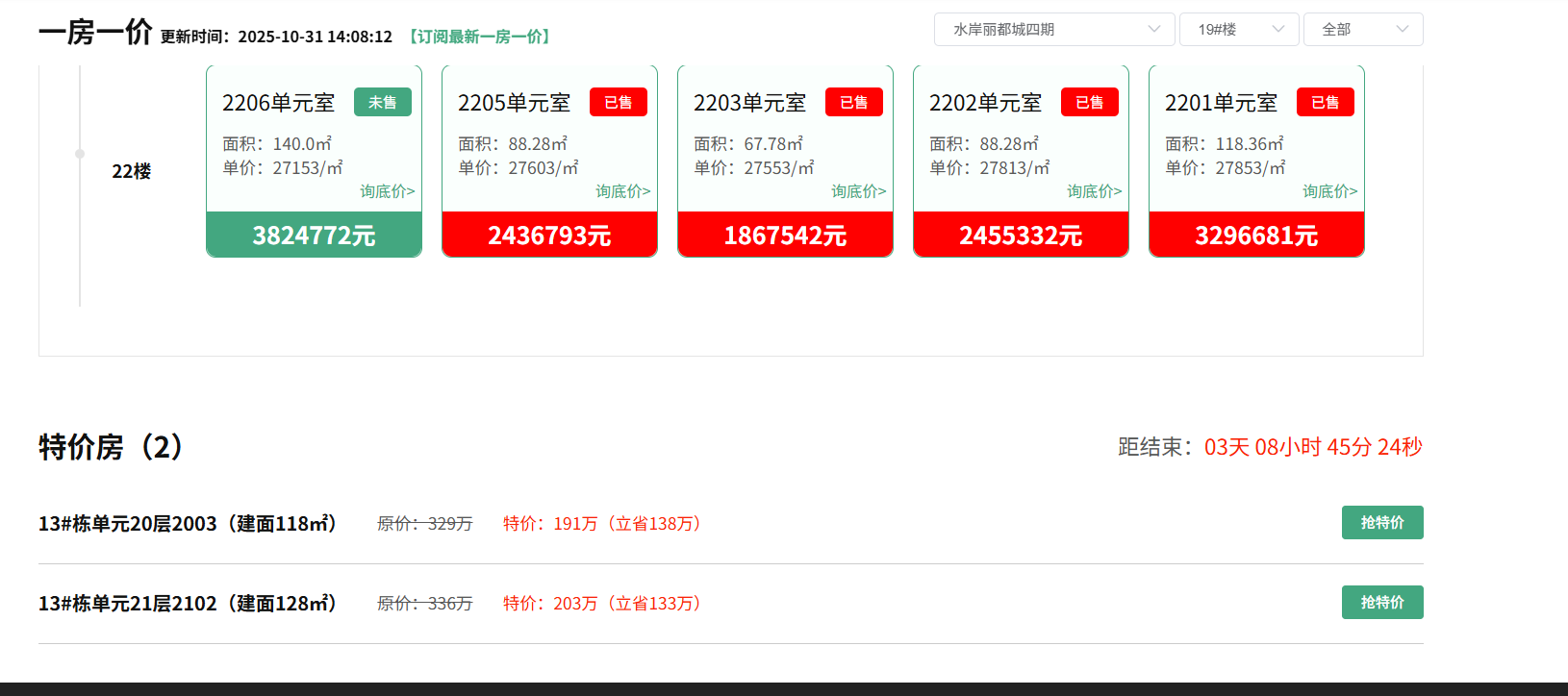Screen dimensions: 1568x696
Task: Open the 全部 filter dropdown
Action: pyautogui.click(x=1362, y=30)
